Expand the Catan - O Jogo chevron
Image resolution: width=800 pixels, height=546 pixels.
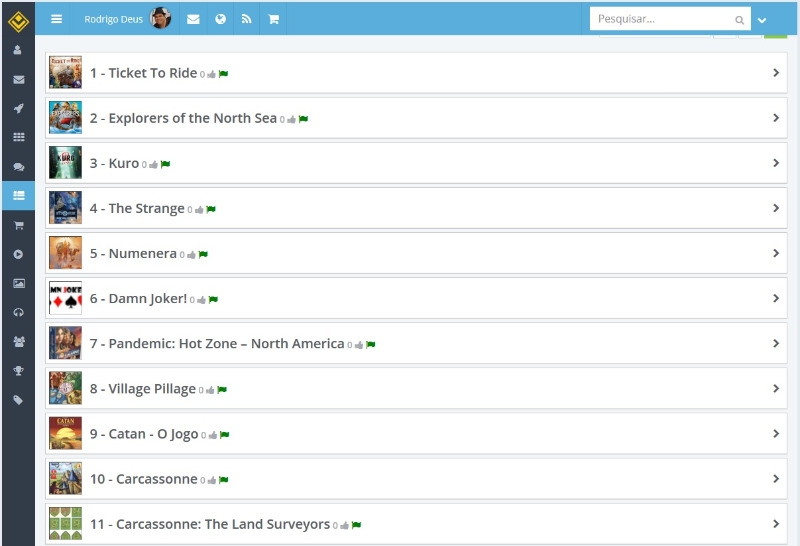[x=776, y=433]
